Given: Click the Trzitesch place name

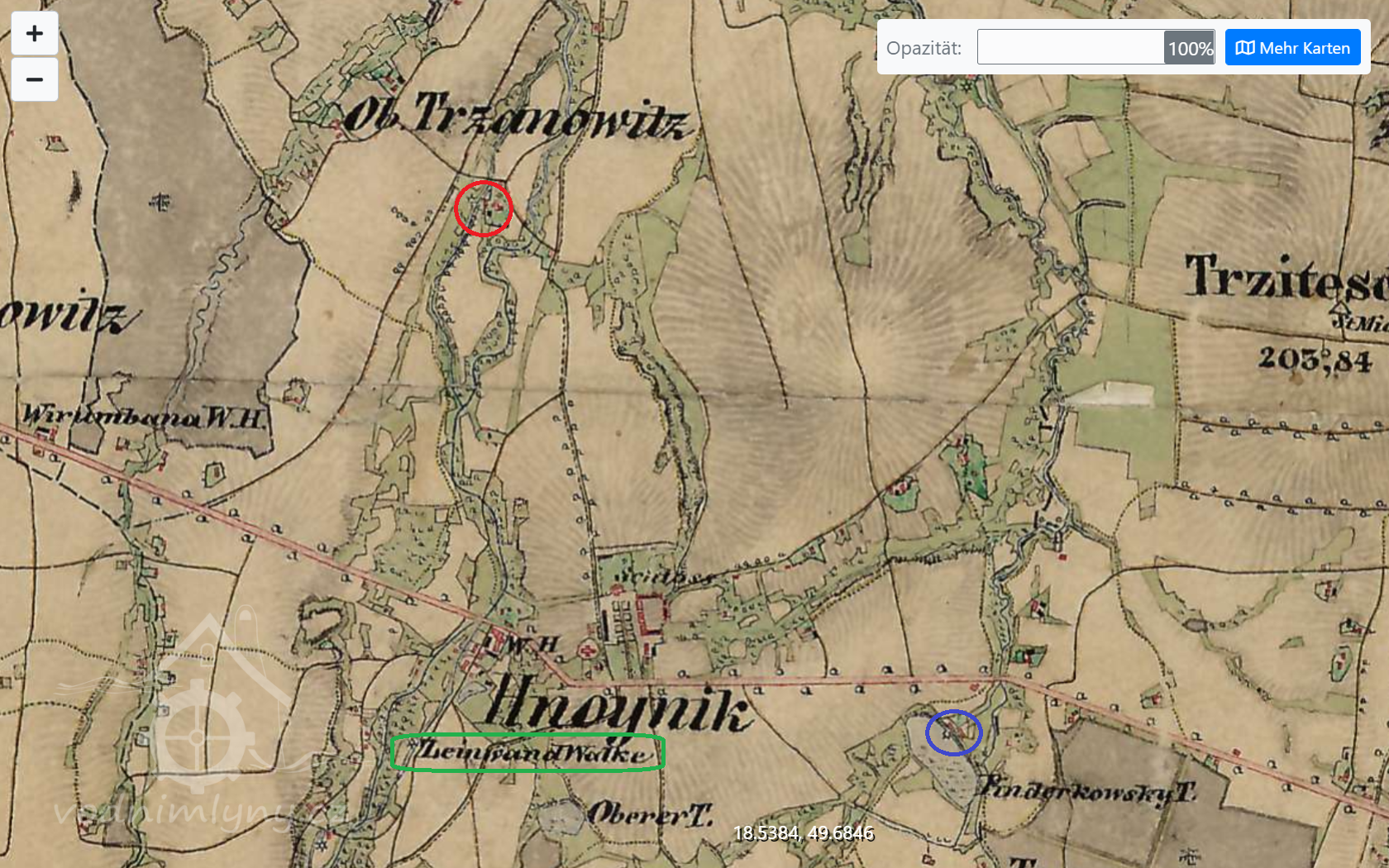Looking at the screenshot, I should coord(1286,278).
